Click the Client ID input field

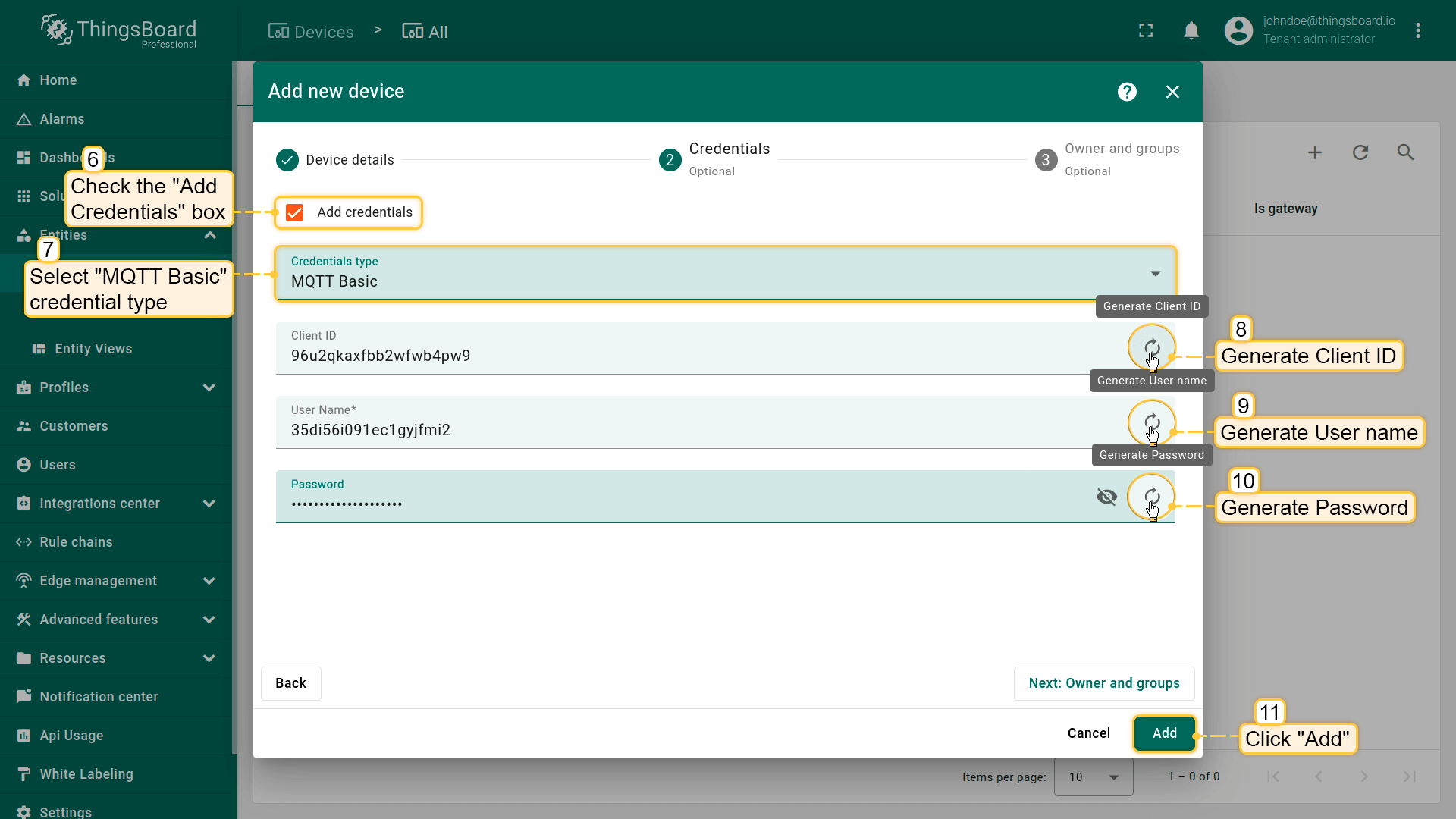(682, 356)
